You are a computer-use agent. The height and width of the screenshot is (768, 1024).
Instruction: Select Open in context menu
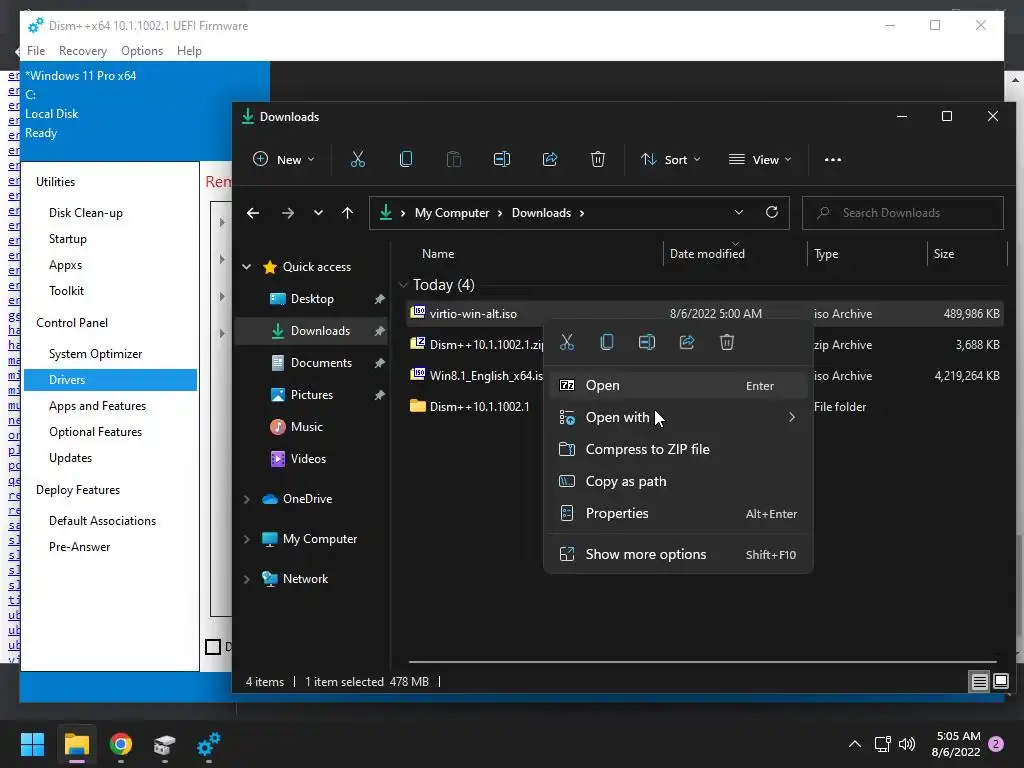678,385
